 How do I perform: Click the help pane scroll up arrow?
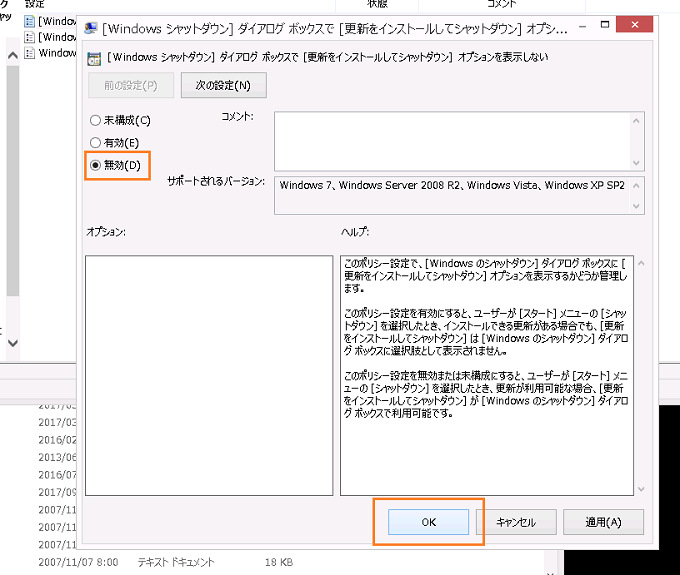tap(641, 263)
